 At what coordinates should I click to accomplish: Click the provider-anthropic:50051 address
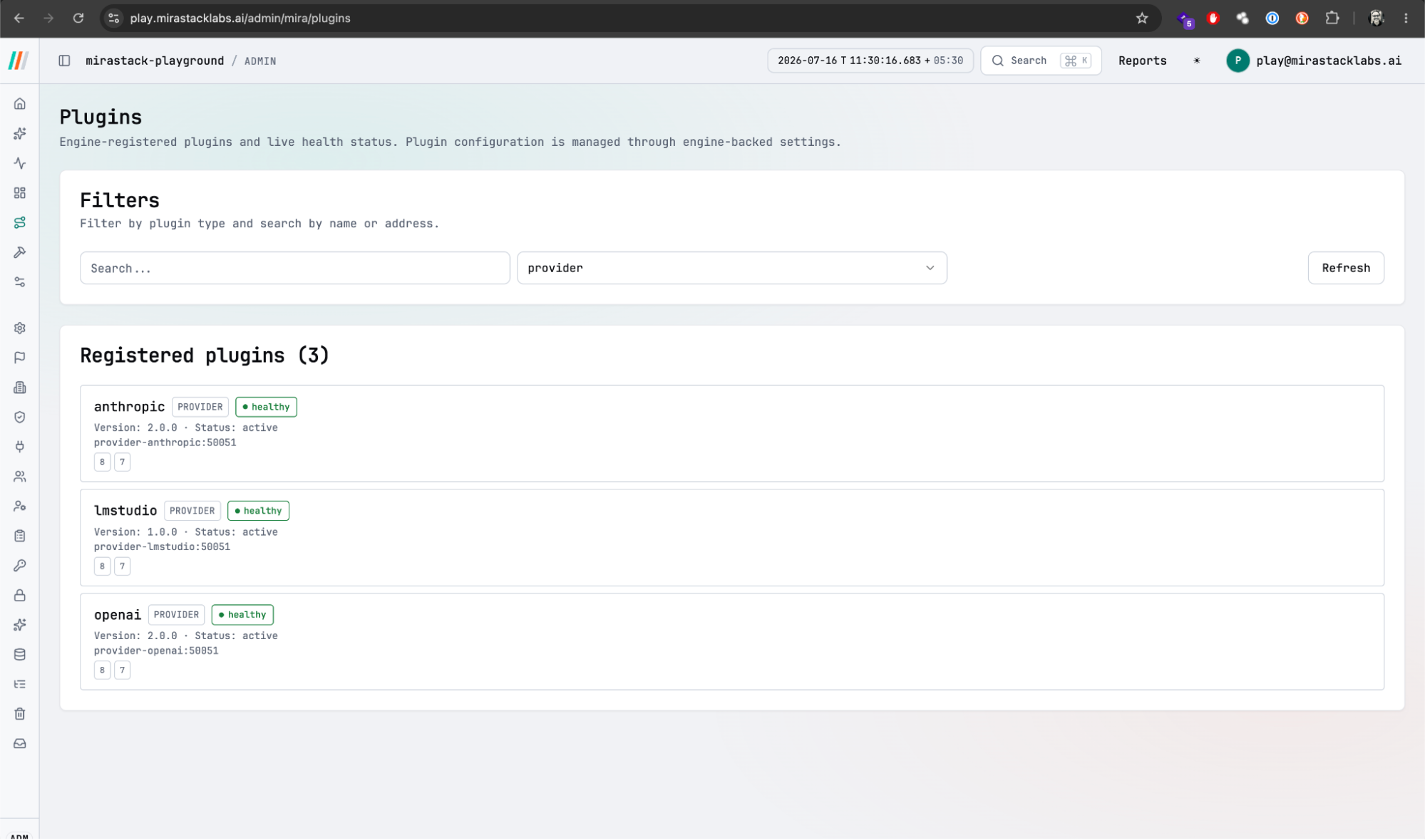[165, 442]
